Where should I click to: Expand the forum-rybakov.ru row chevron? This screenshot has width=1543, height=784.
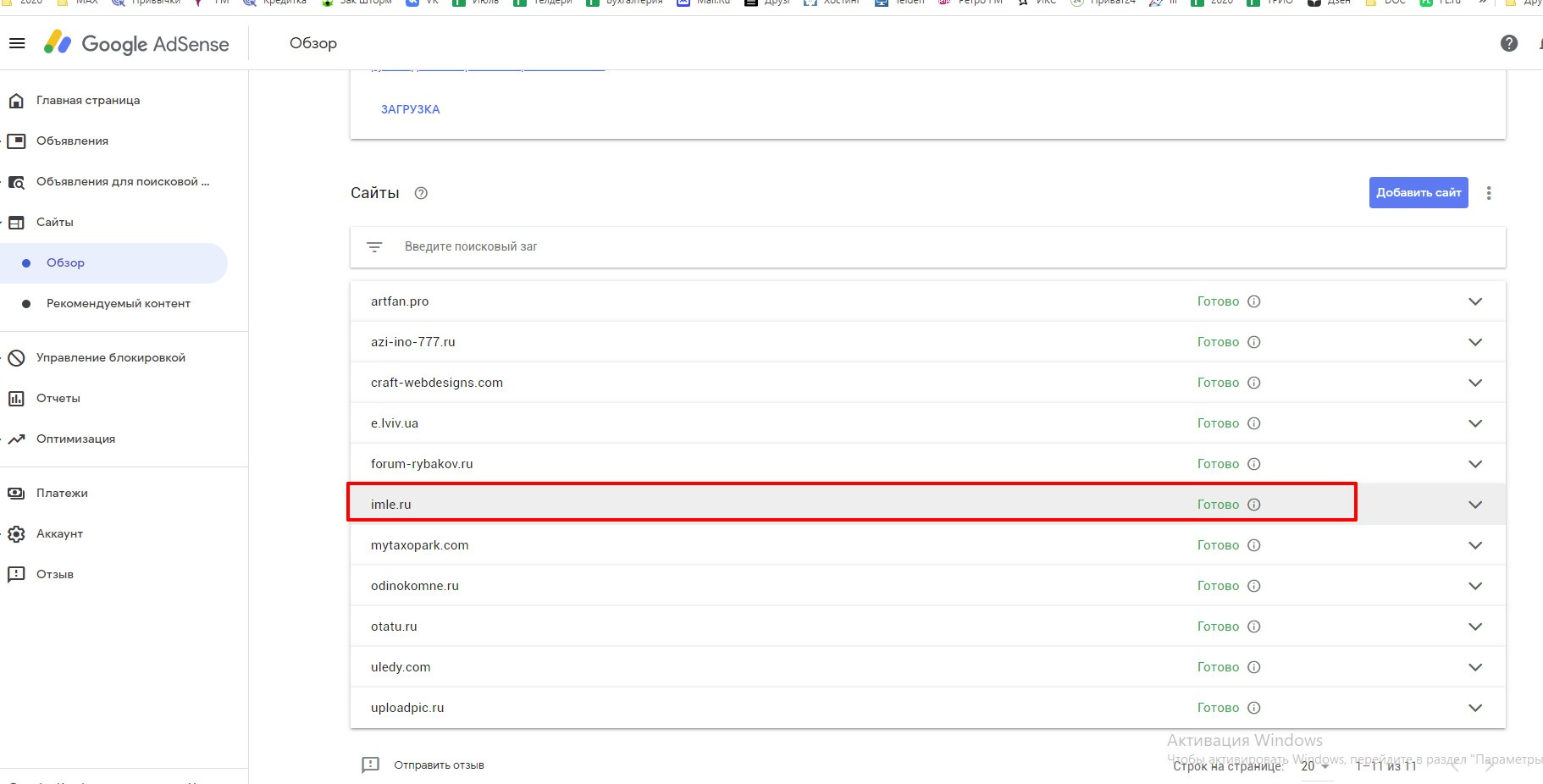point(1475,464)
